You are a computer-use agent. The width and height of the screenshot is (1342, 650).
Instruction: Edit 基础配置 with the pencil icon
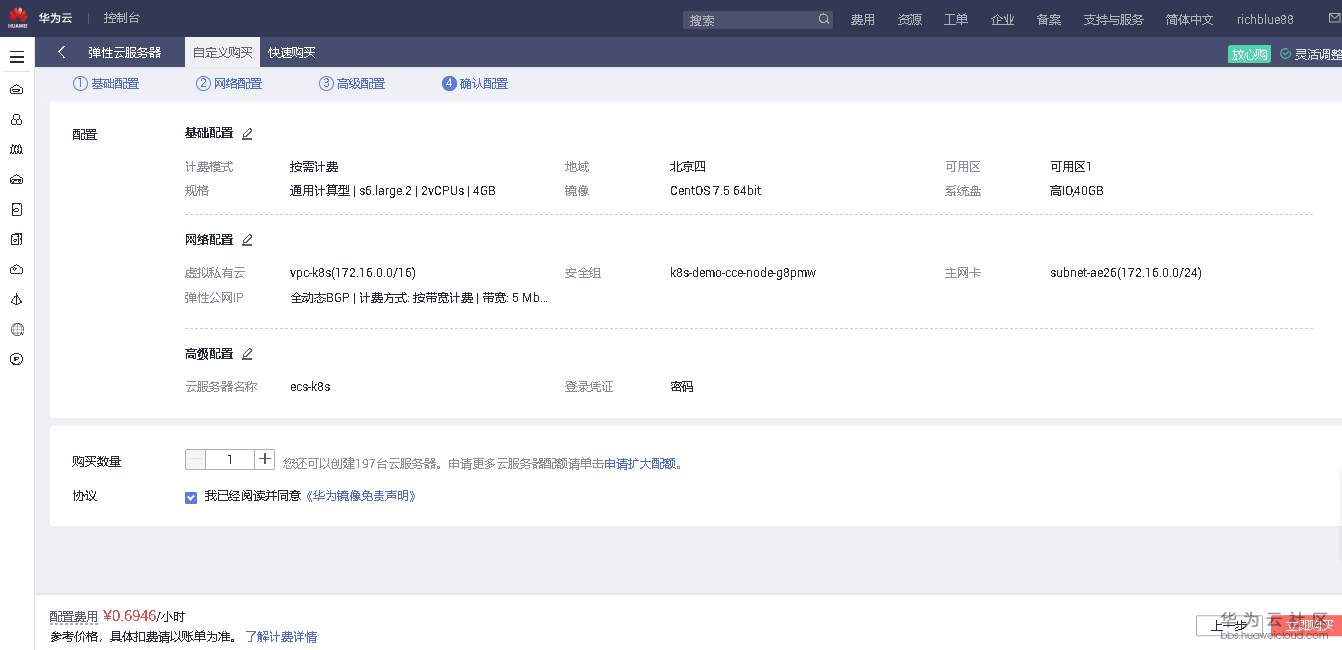(x=247, y=133)
